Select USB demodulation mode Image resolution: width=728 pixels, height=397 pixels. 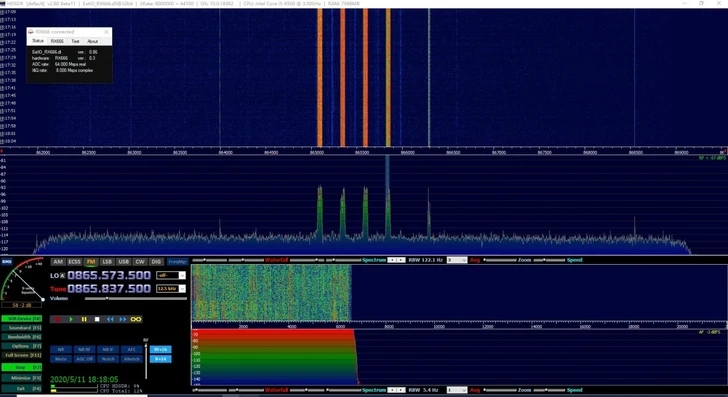pos(123,262)
